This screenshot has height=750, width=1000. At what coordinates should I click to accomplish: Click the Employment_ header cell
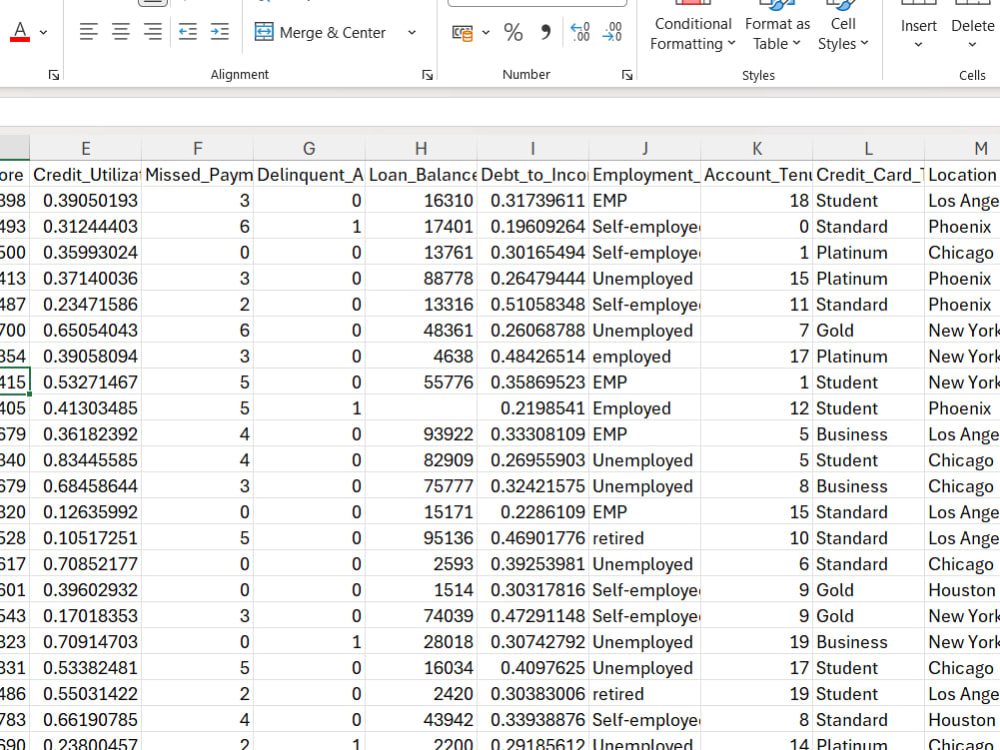(645, 175)
